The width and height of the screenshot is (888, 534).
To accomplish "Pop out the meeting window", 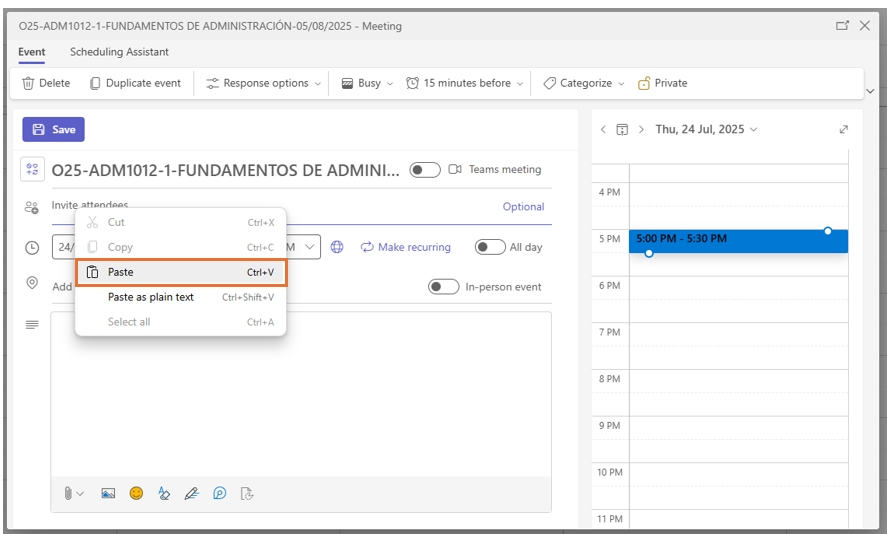I will [843, 25].
